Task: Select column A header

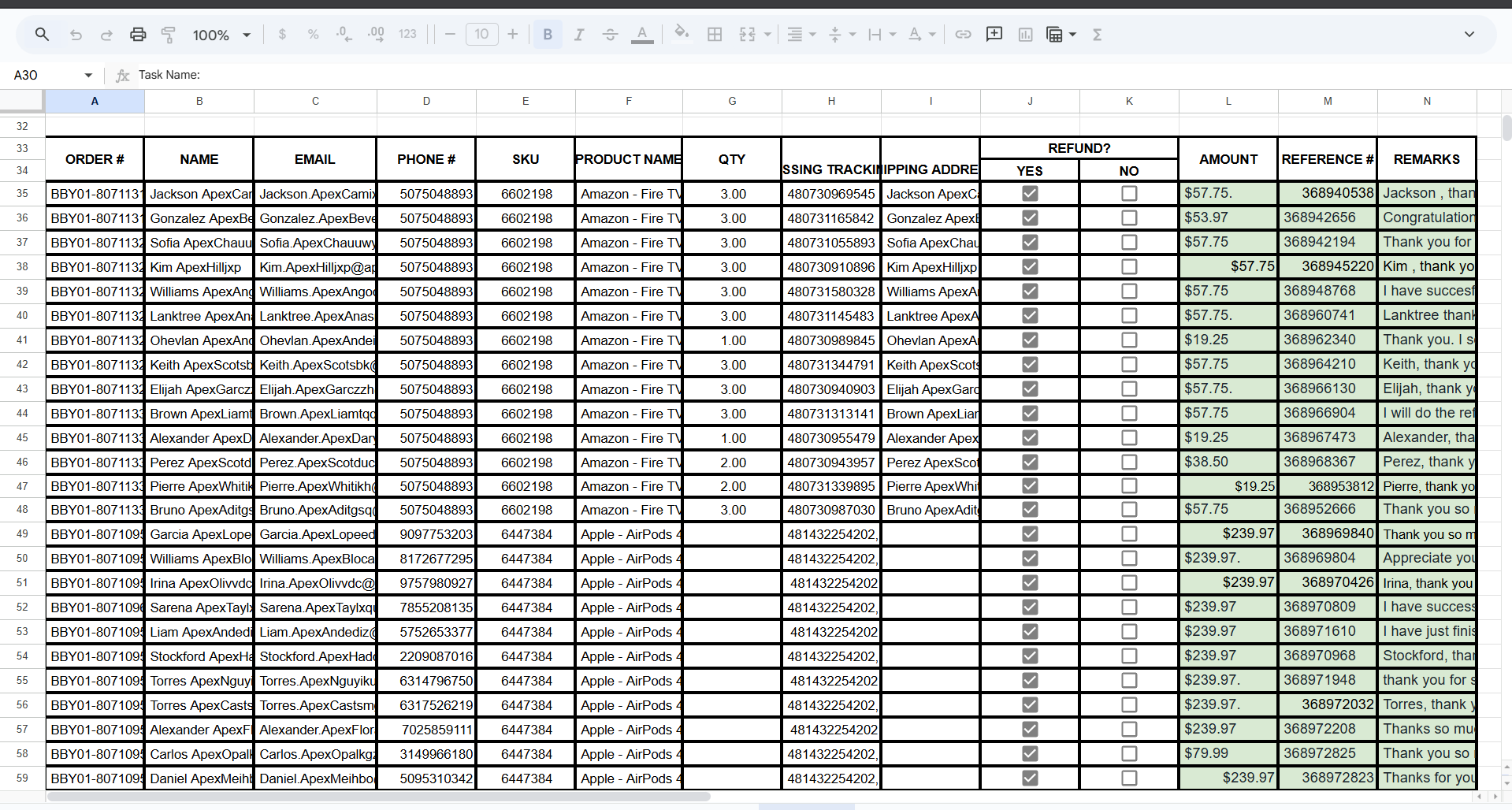Action: [x=95, y=101]
